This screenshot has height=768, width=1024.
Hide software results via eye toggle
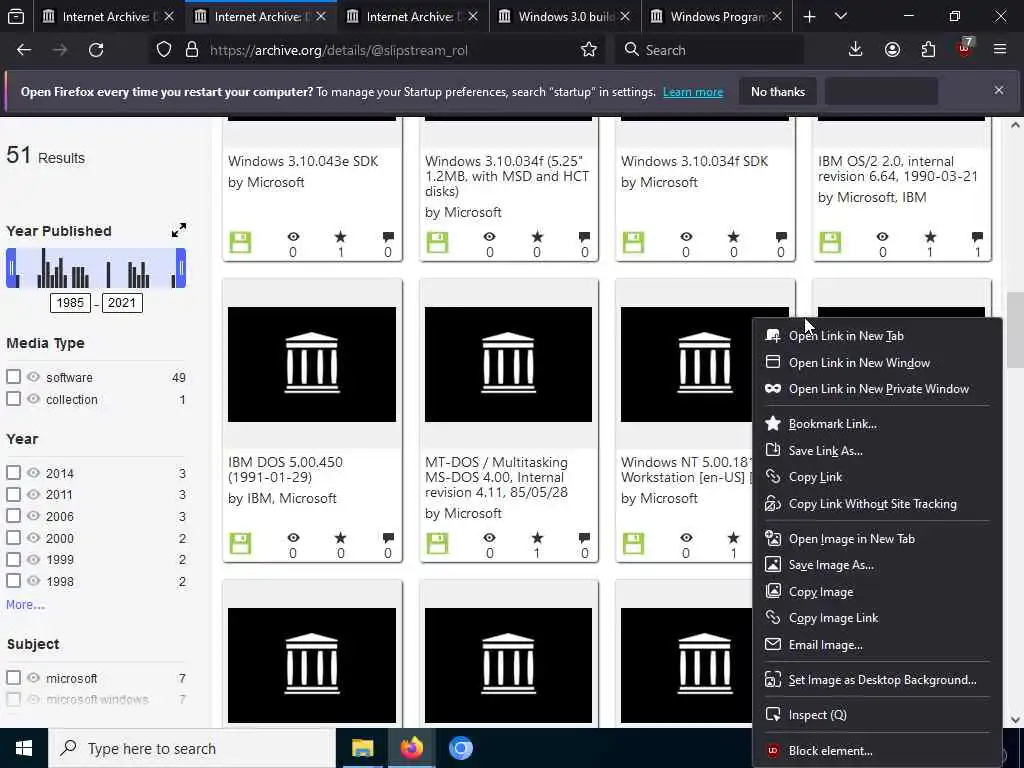(33, 377)
